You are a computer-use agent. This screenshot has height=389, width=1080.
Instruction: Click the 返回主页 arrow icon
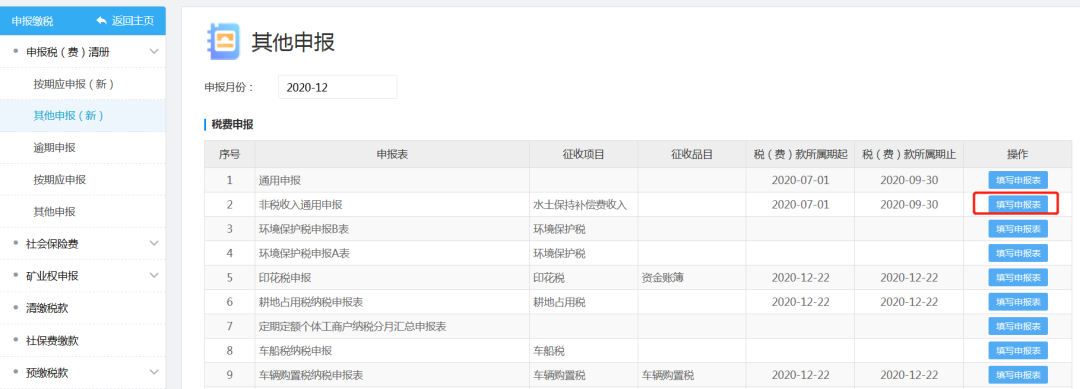point(102,21)
